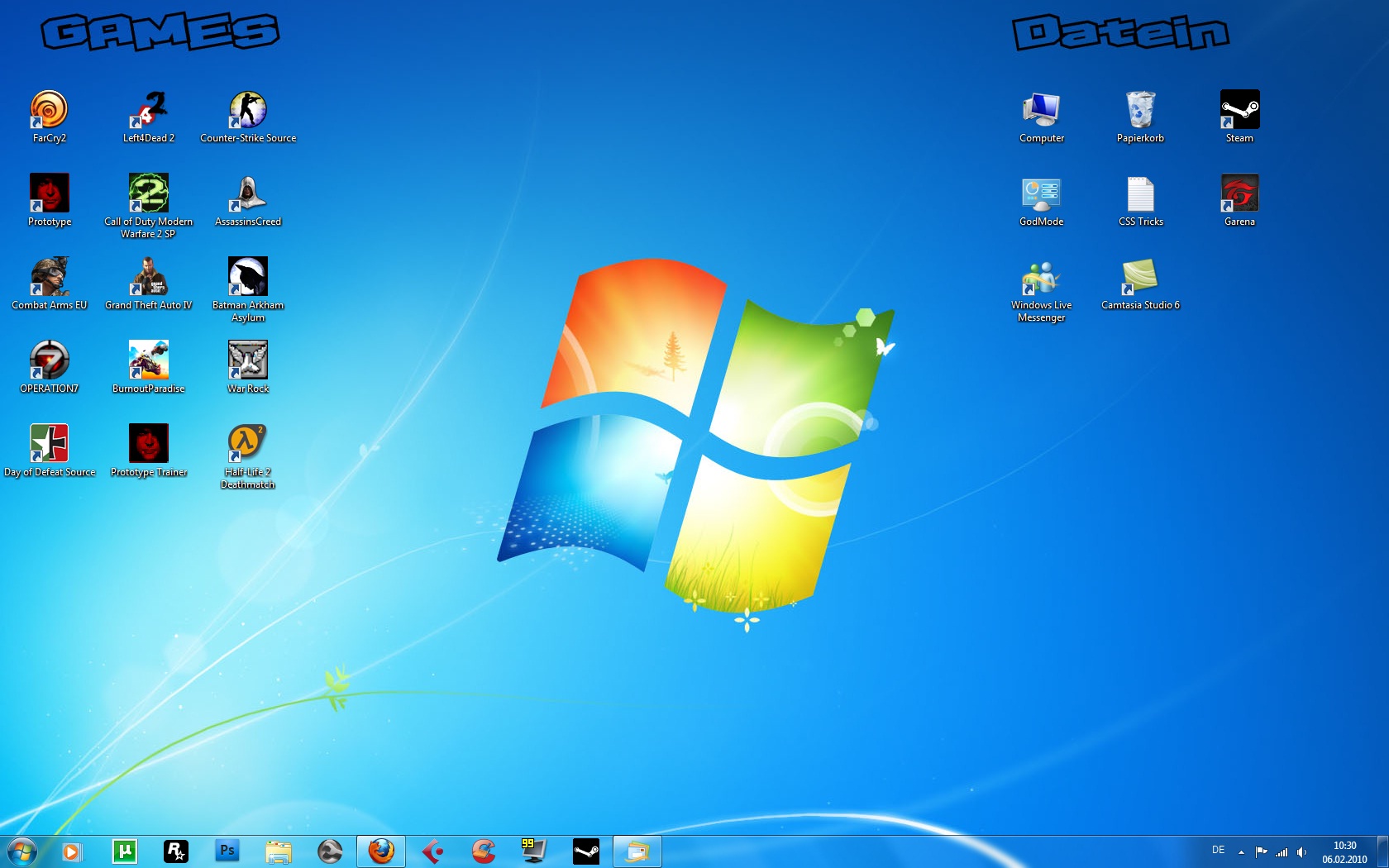Click the Show desktop button
This screenshot has width=1389, height=868.
pos(1382,851)
